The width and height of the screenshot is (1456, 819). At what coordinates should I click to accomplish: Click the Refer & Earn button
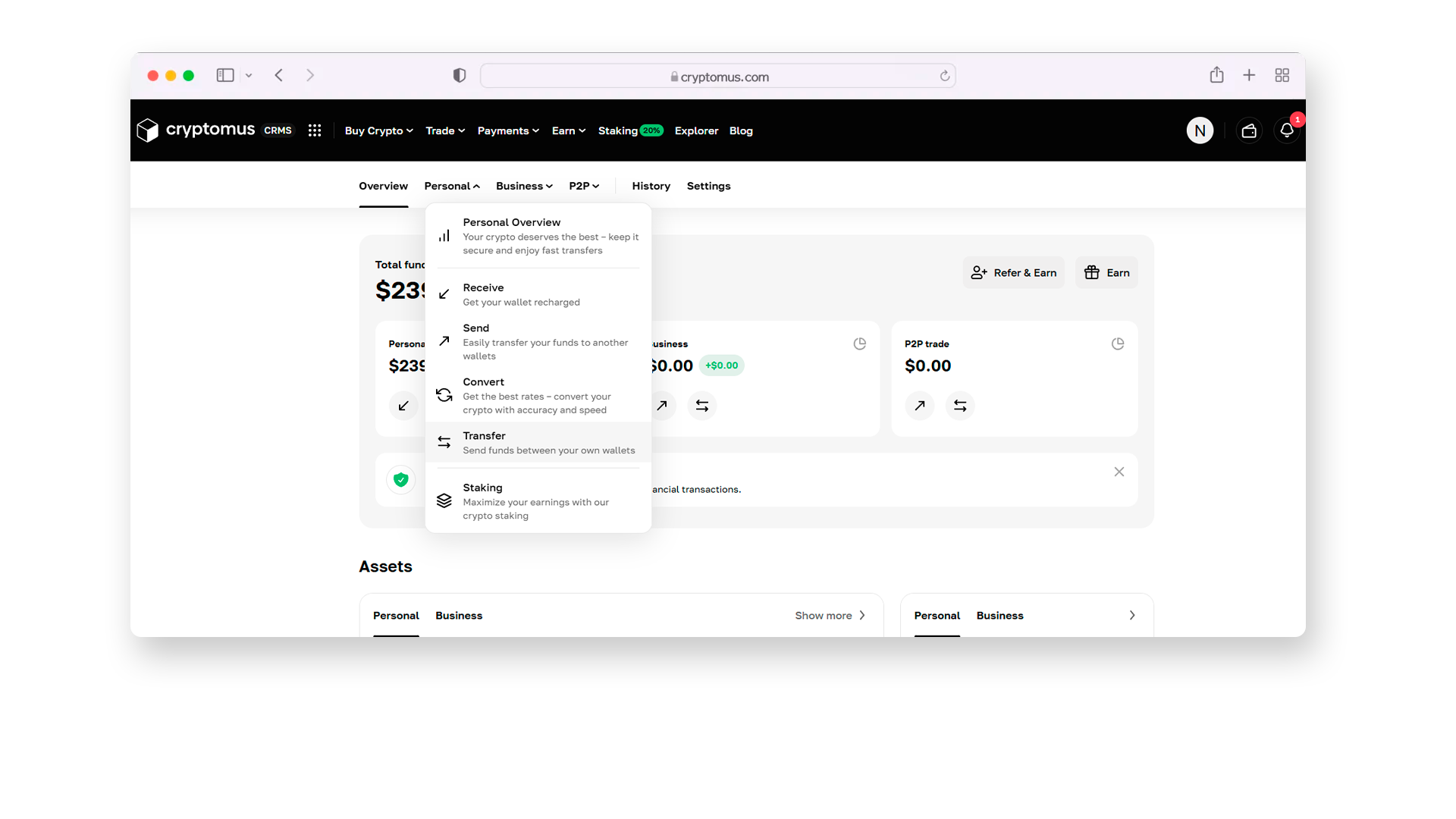(1014, 272)
